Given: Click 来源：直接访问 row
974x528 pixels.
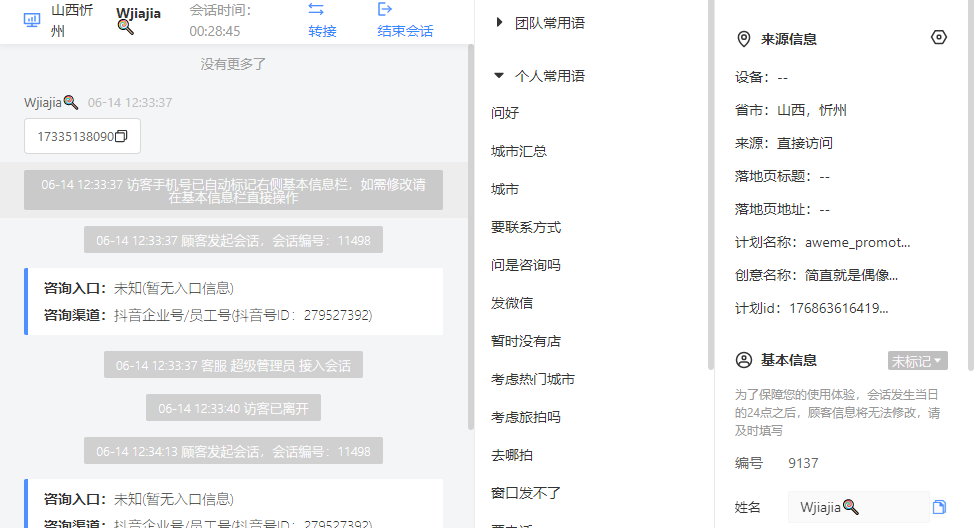Looking at the screenshot, I should 784,143.
